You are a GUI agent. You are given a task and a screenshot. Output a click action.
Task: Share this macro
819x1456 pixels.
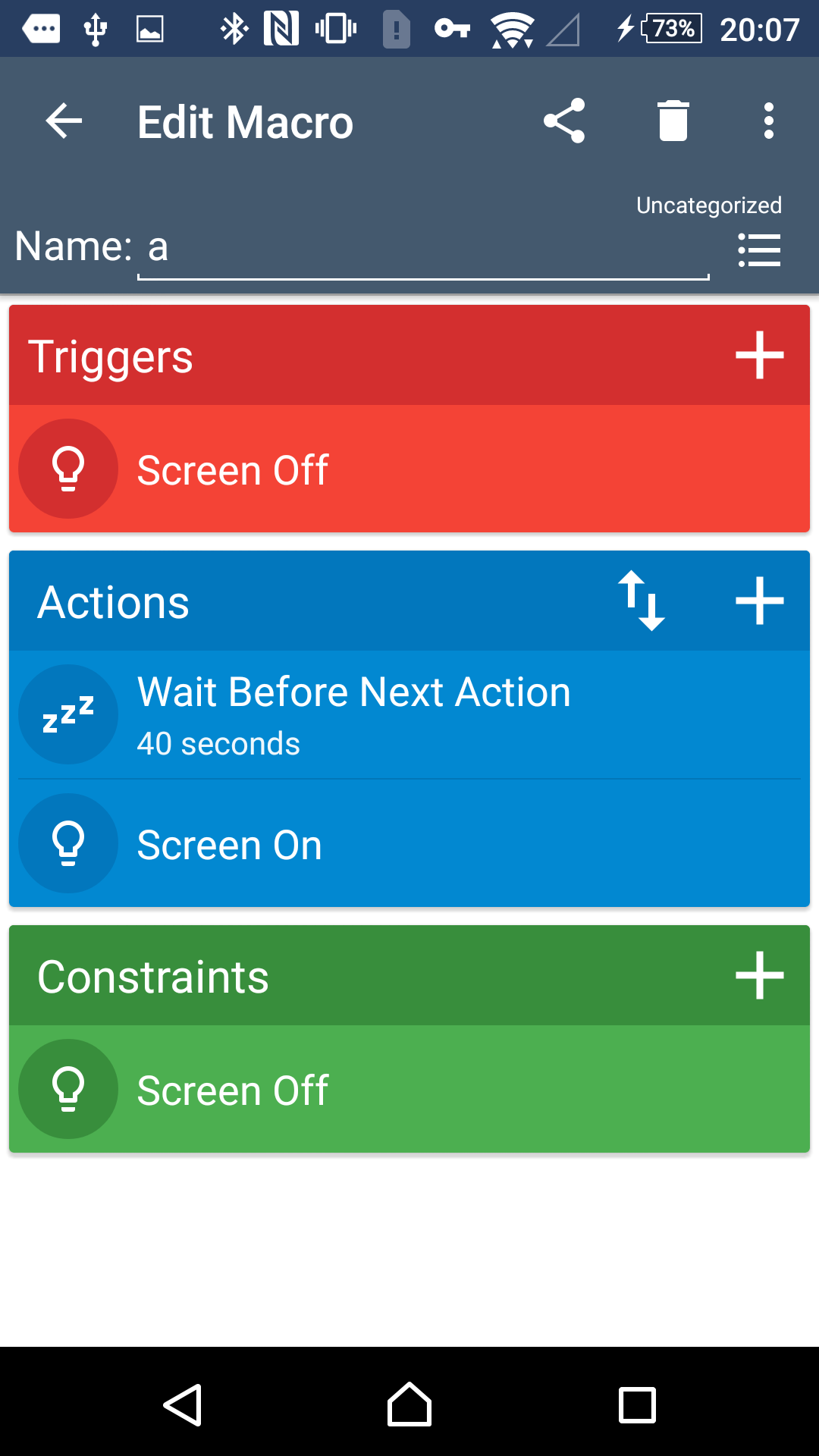[x=564, y=121]
